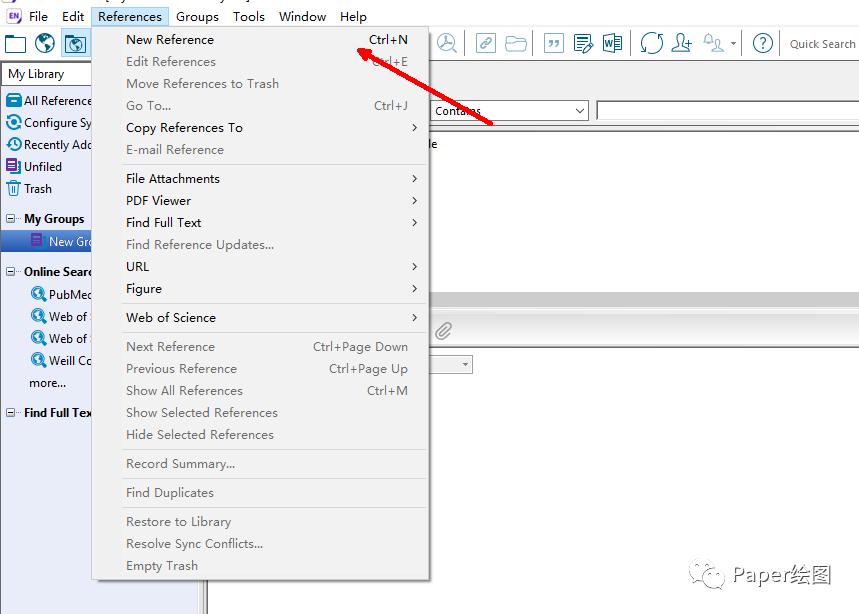Screen dimensions: 859x614
Task: Click the My Library panel header
Action: tap(47, 74)
